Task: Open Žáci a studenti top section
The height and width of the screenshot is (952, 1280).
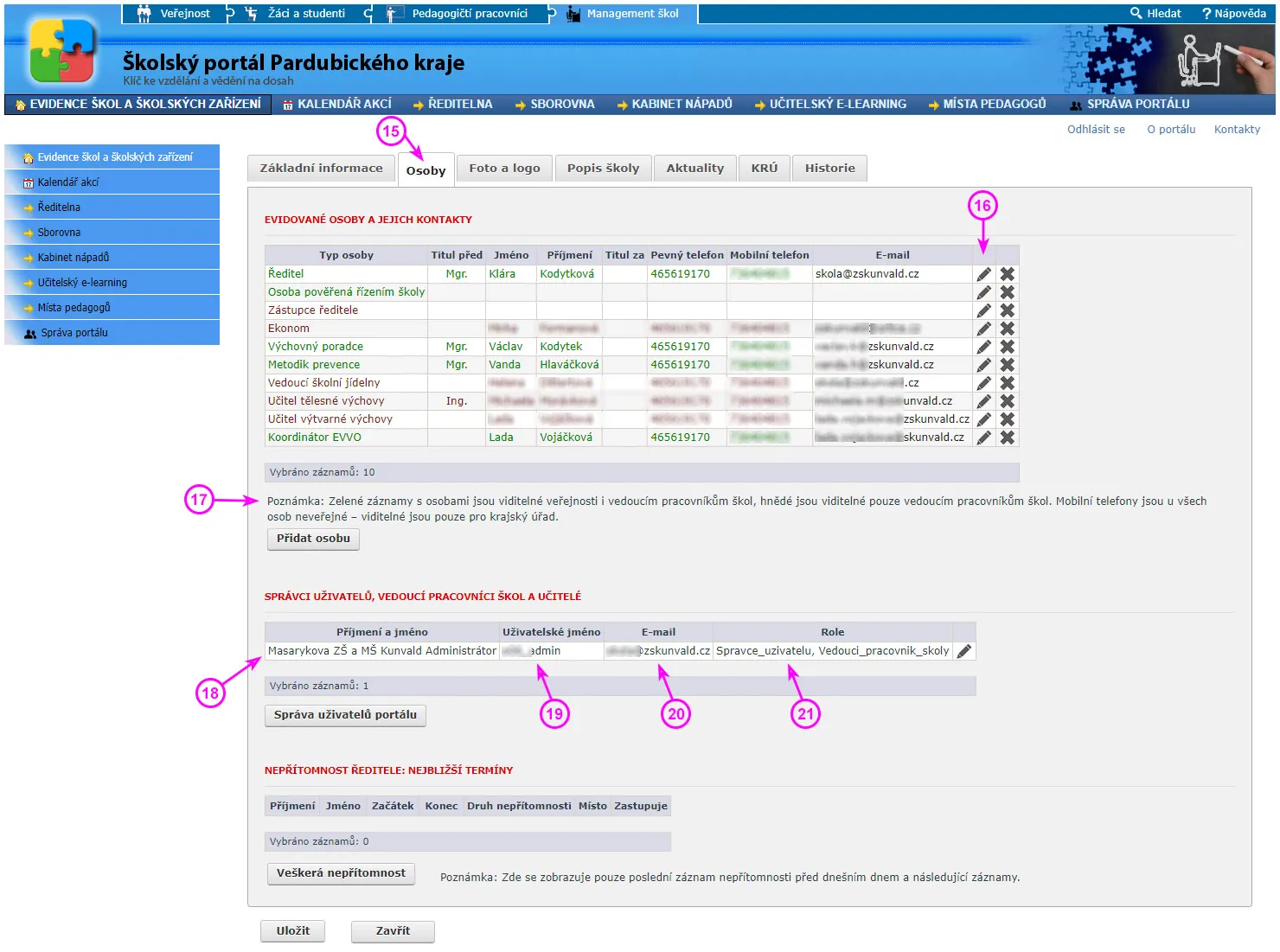Action: tap(296, 14)
